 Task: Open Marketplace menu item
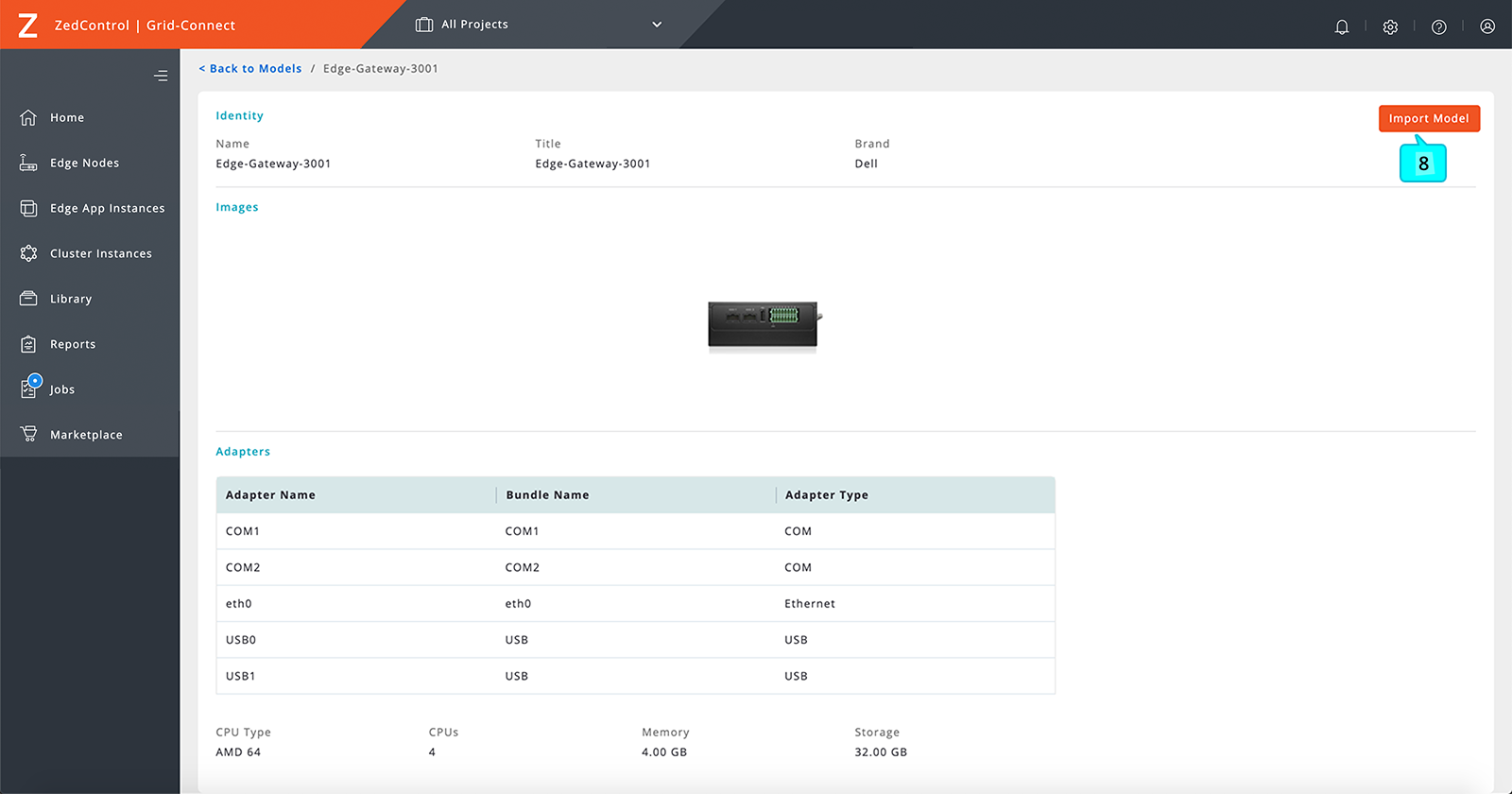(x=86, y=435)
